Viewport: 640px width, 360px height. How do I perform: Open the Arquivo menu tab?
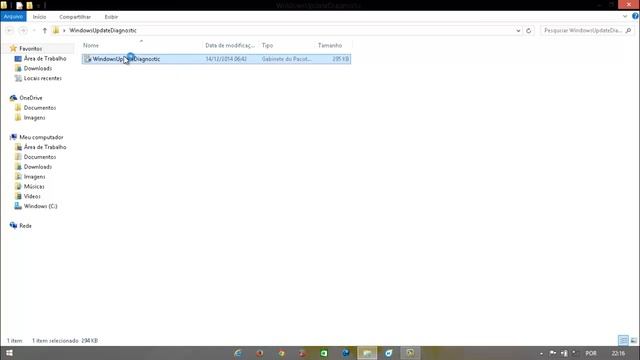(13, 16)
